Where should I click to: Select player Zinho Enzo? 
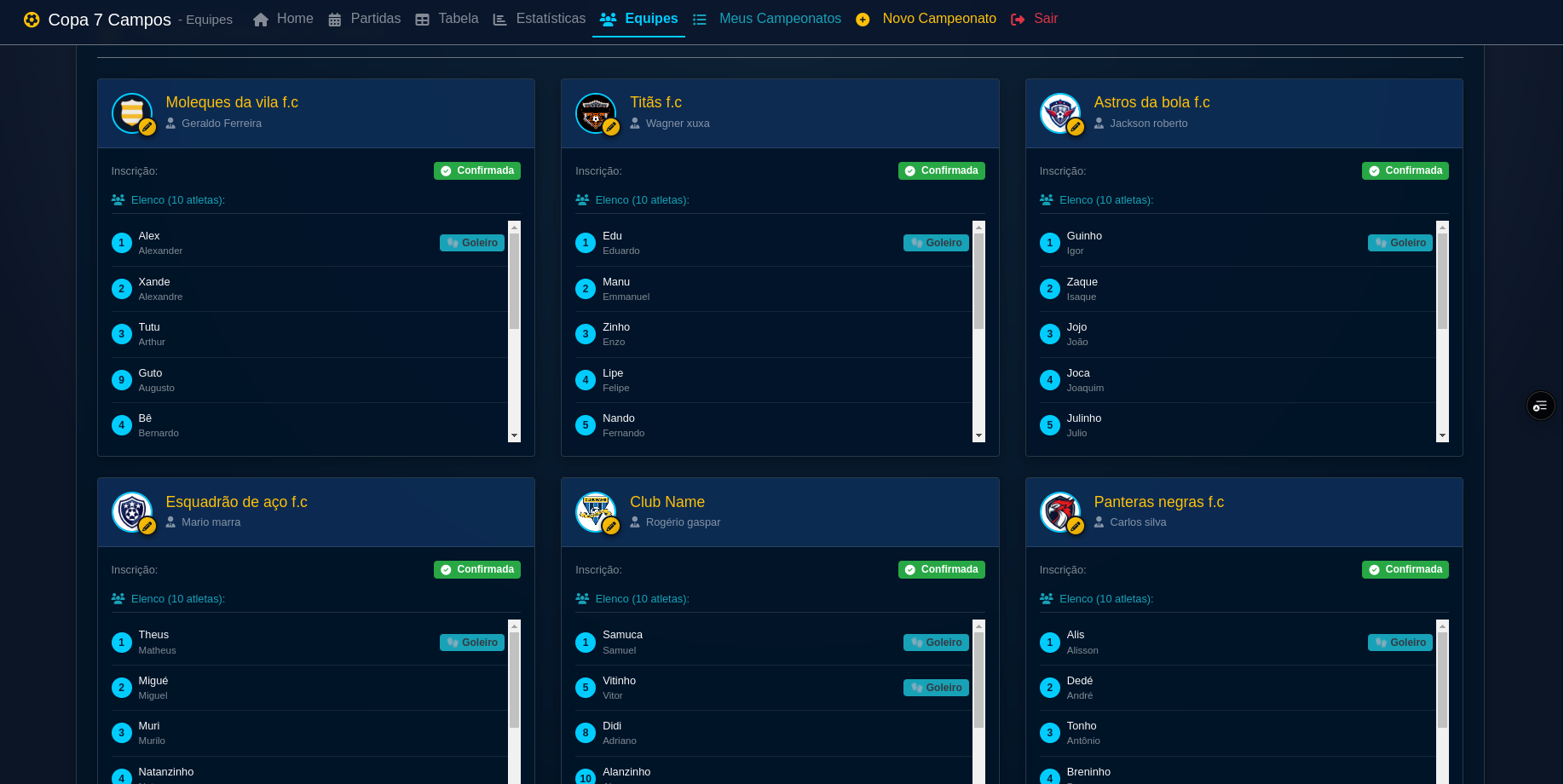click(773, 334)
